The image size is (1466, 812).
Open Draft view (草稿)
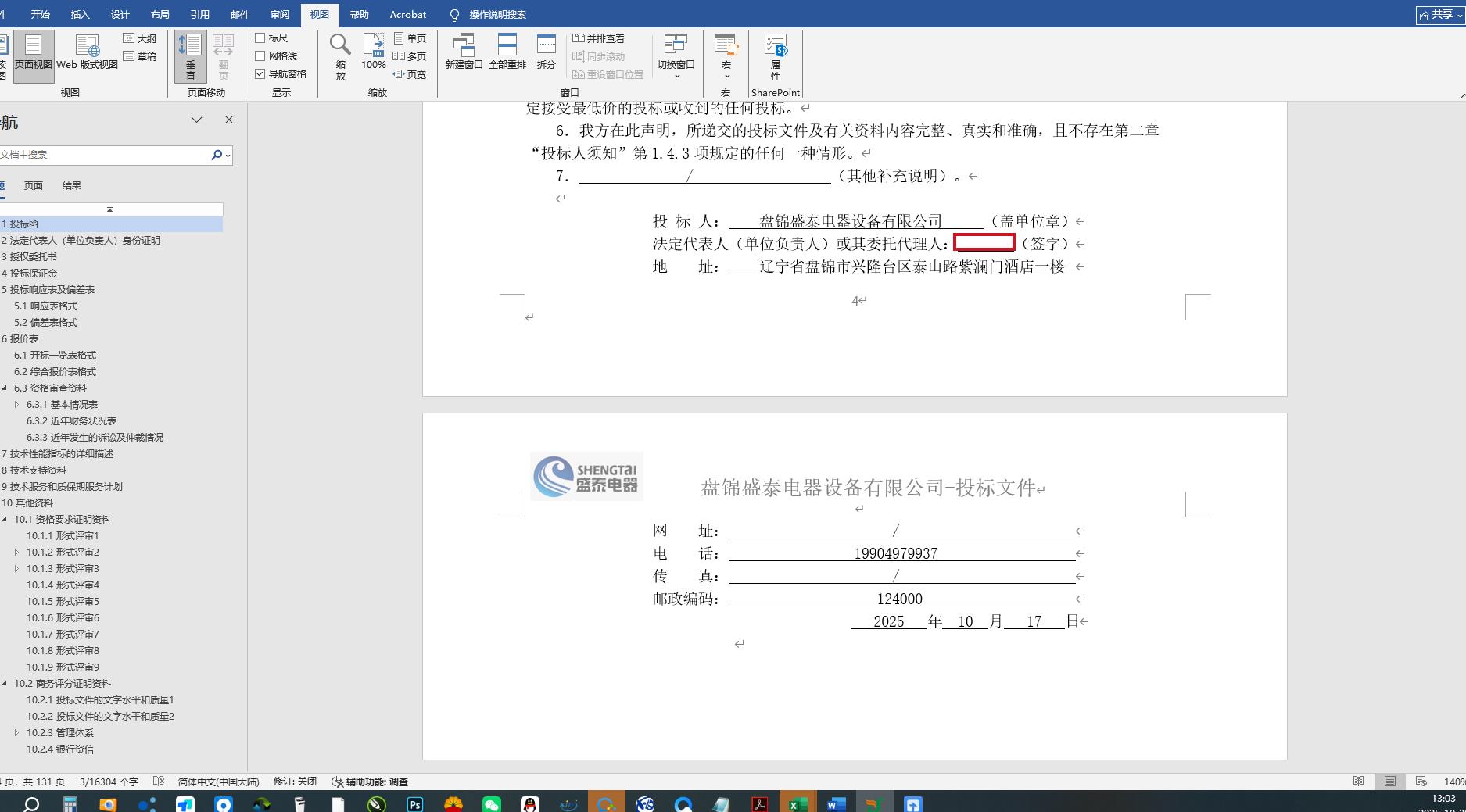coord(140,56)
